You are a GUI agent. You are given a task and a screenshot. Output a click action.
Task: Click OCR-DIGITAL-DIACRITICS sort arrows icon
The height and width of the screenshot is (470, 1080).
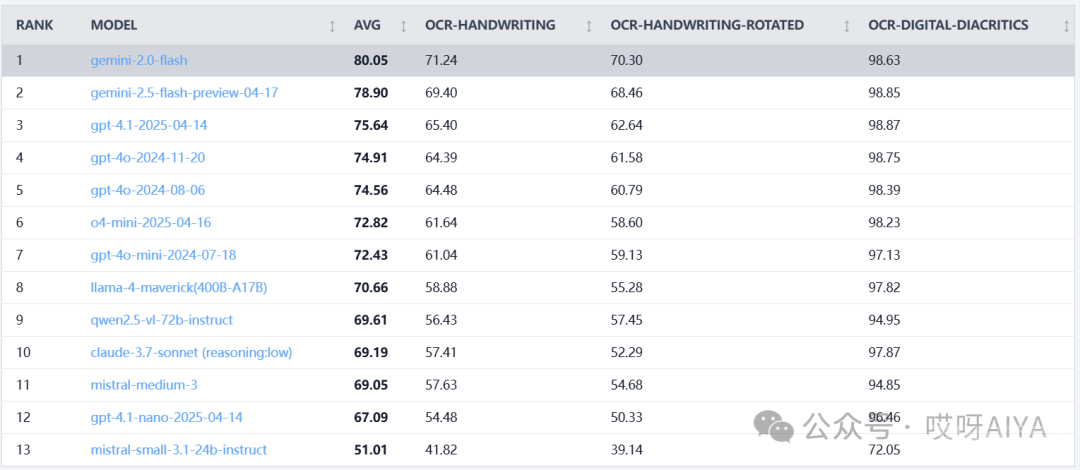pos(1066,25)
